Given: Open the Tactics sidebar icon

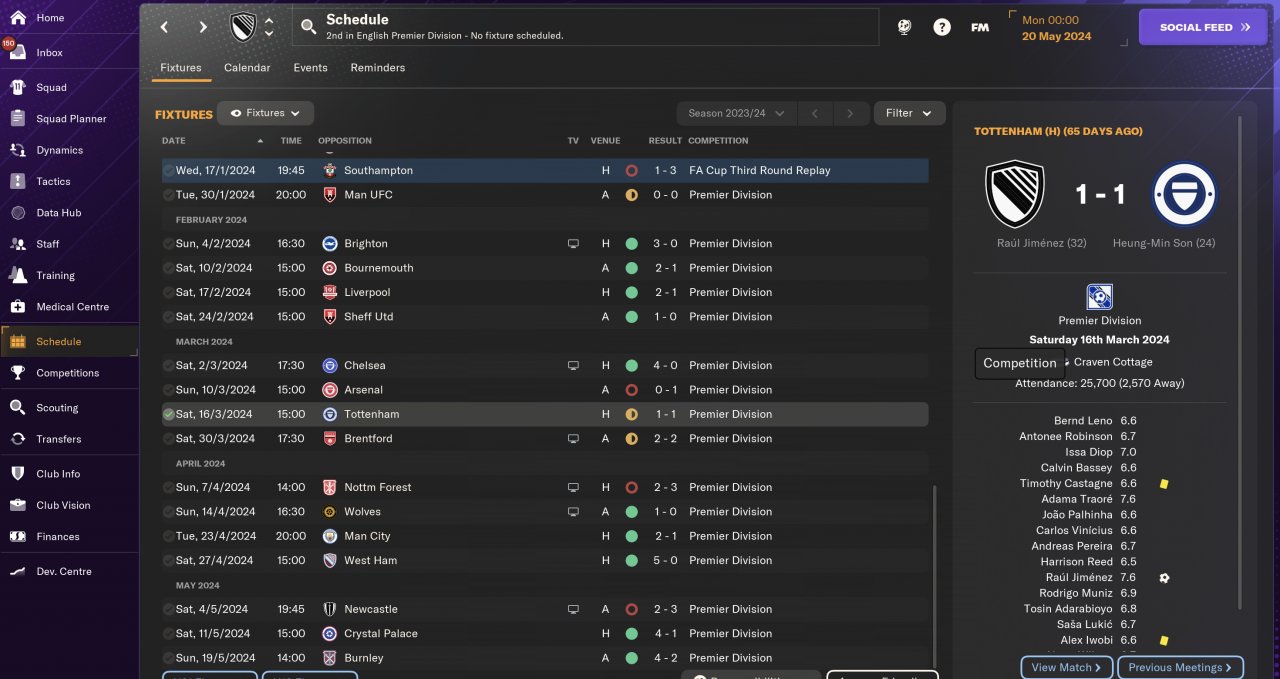Looking at the screenshot, I should point(17,181).
